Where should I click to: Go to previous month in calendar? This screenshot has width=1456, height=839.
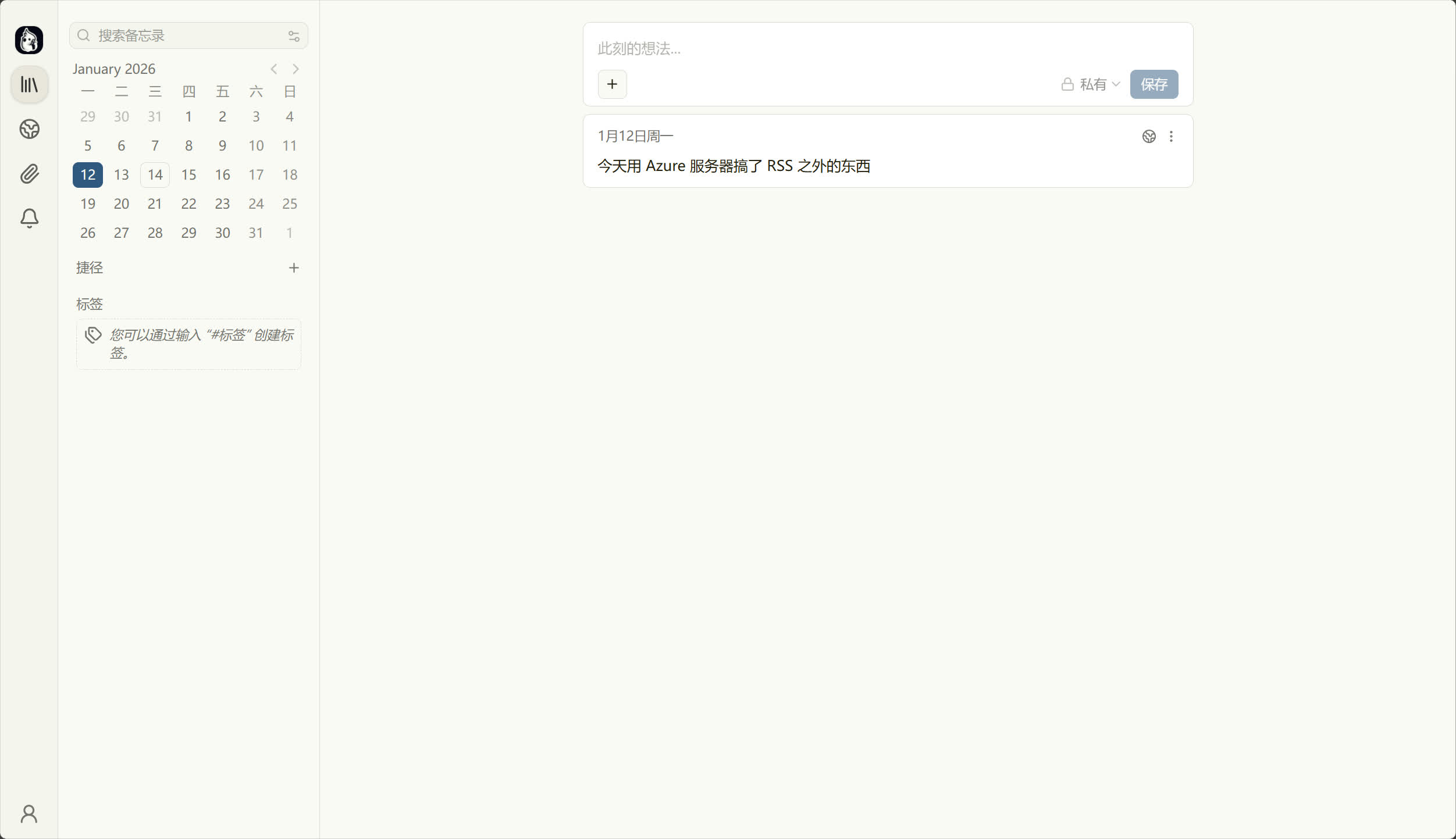(274, 69)
